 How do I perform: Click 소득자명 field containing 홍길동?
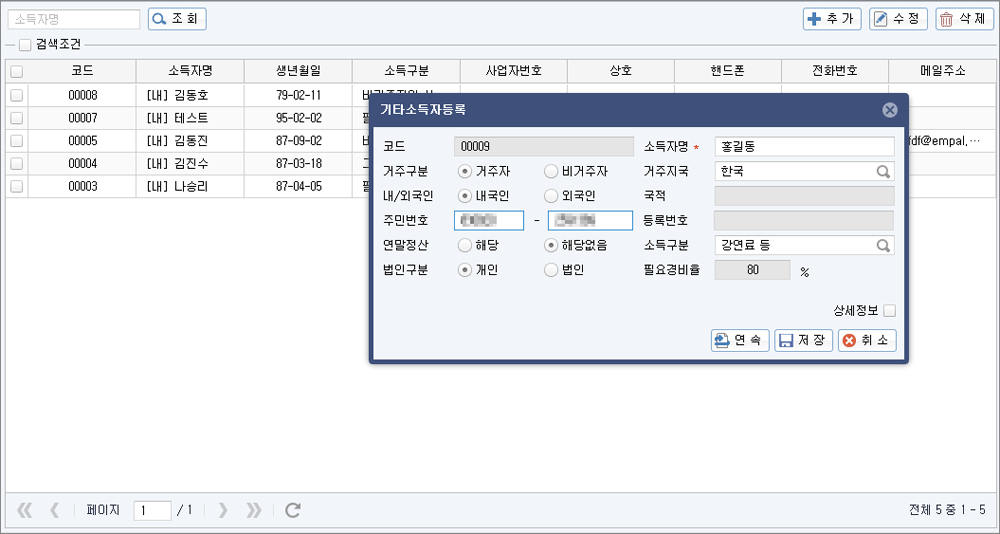805,147
